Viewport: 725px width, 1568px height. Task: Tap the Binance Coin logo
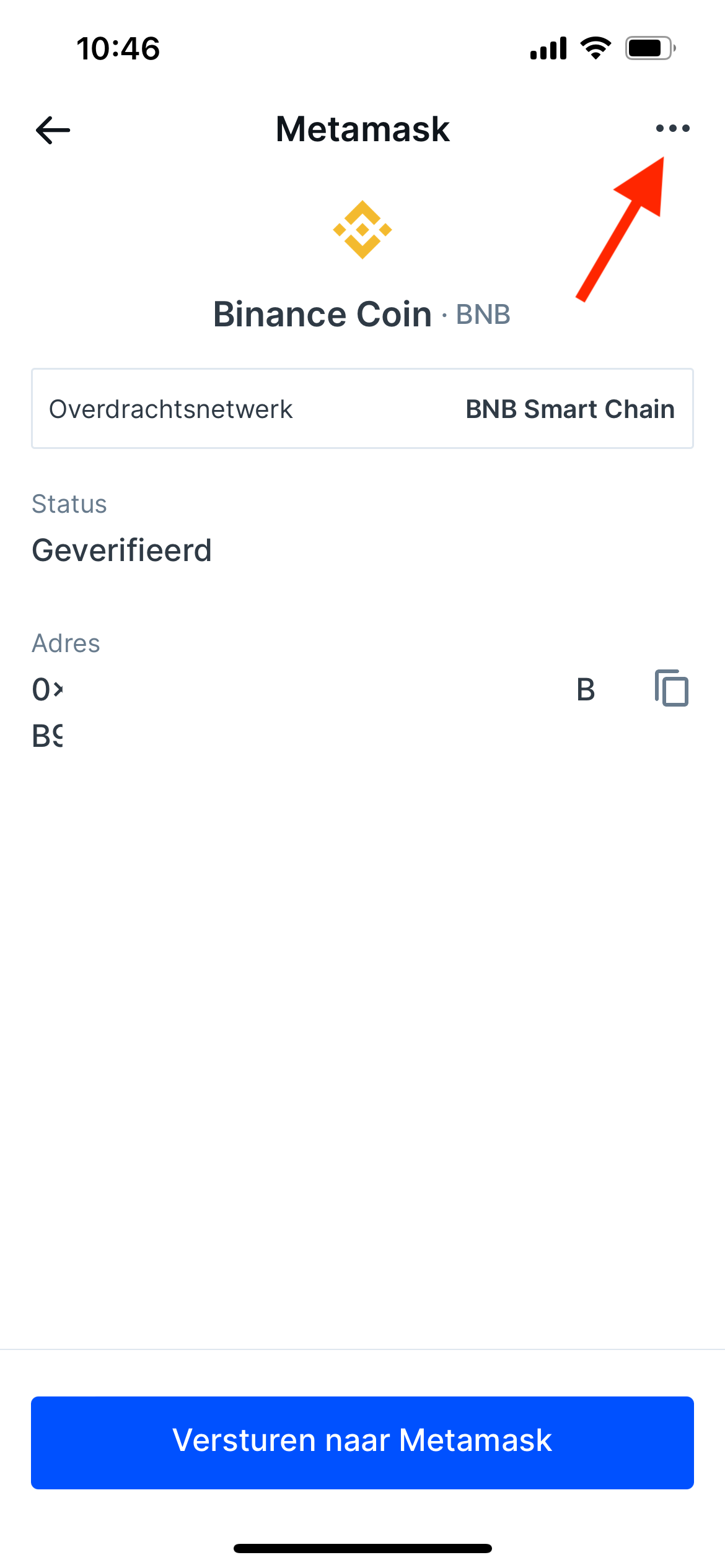point(362,230)
